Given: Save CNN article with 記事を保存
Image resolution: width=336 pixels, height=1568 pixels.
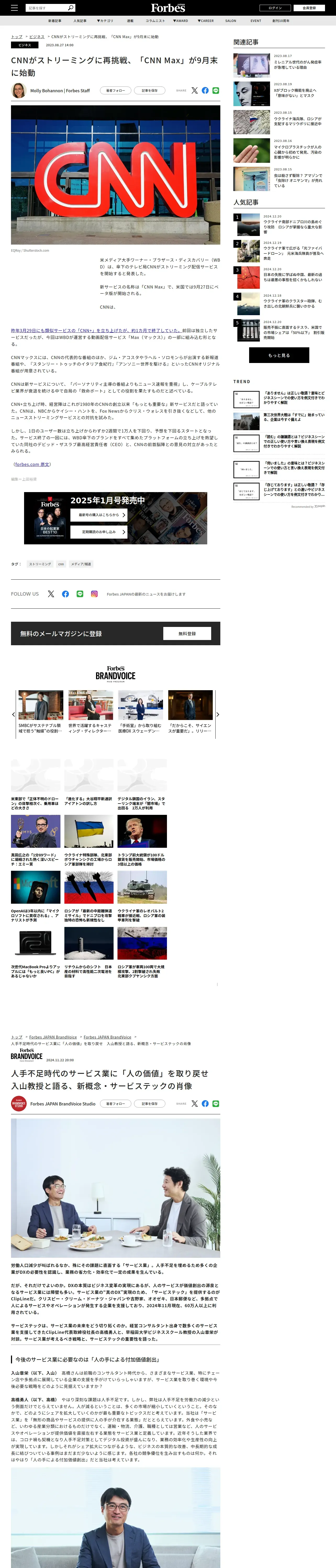Looking at the screenshot, I should pos(149,90).
